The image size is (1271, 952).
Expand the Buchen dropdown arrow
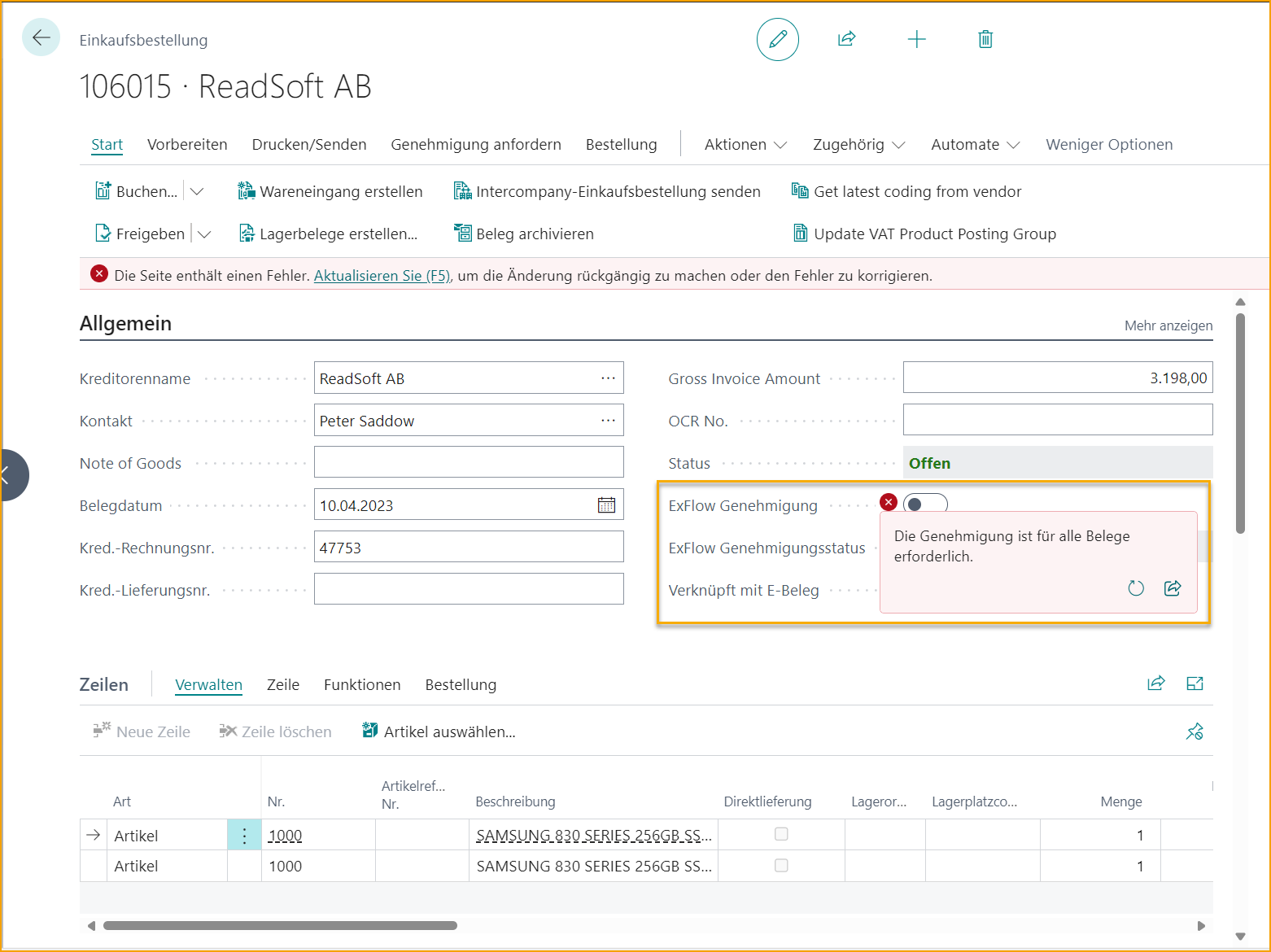198,190
